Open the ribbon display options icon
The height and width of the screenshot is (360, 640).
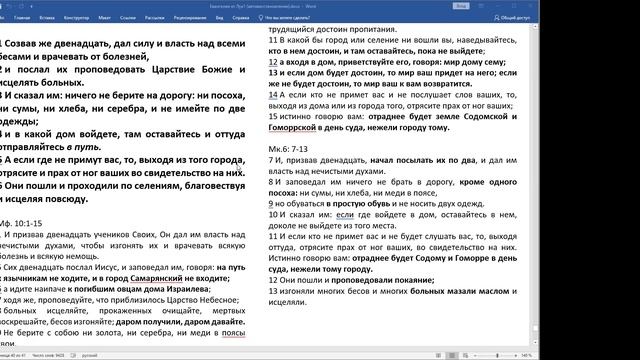(x=481, y=6)
